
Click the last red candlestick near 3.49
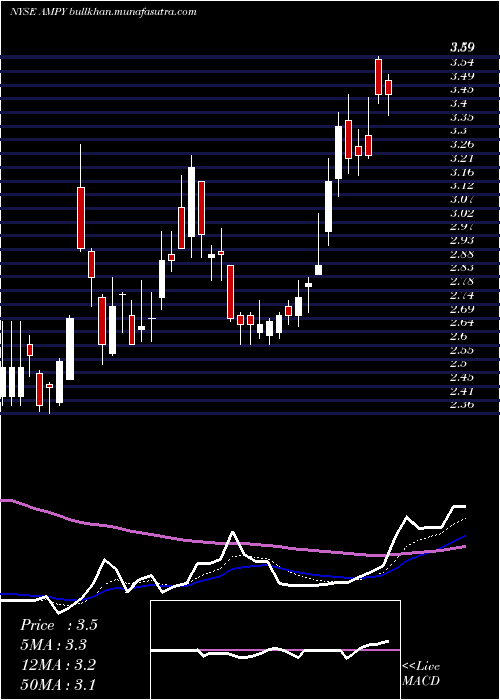tap(388, 88)
